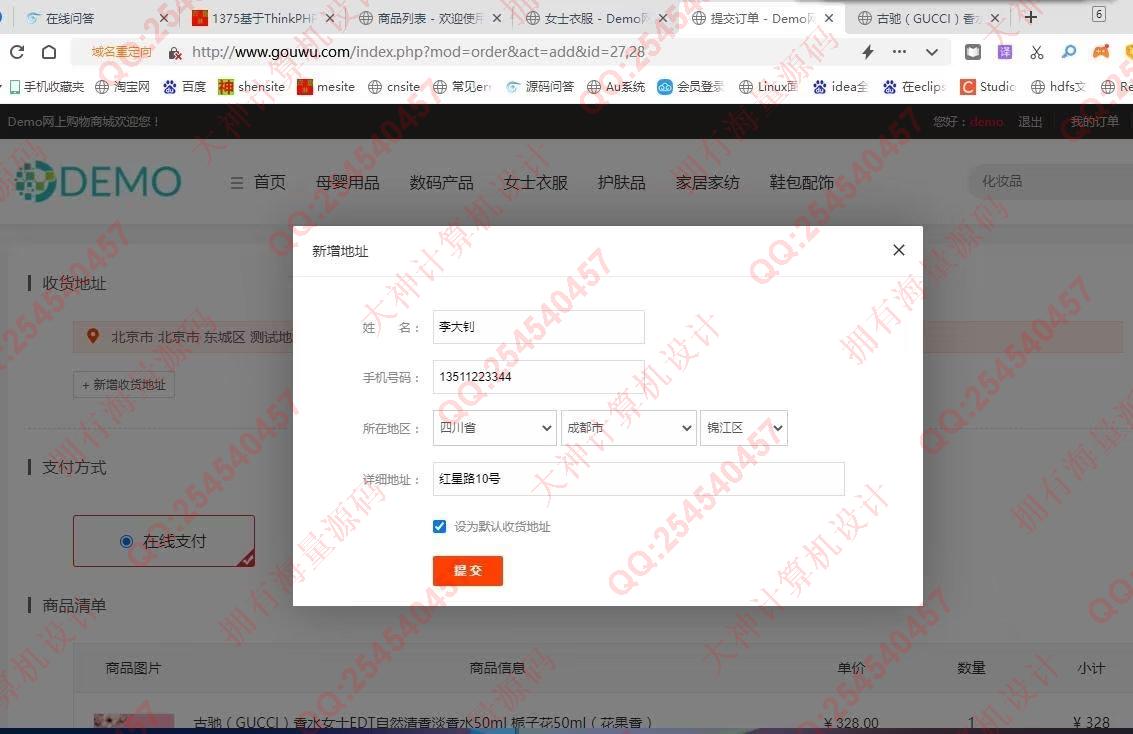1133x734 pixels.
Task: Click the lightning speed-mode icon in address bar
Action: coord(868,51)
